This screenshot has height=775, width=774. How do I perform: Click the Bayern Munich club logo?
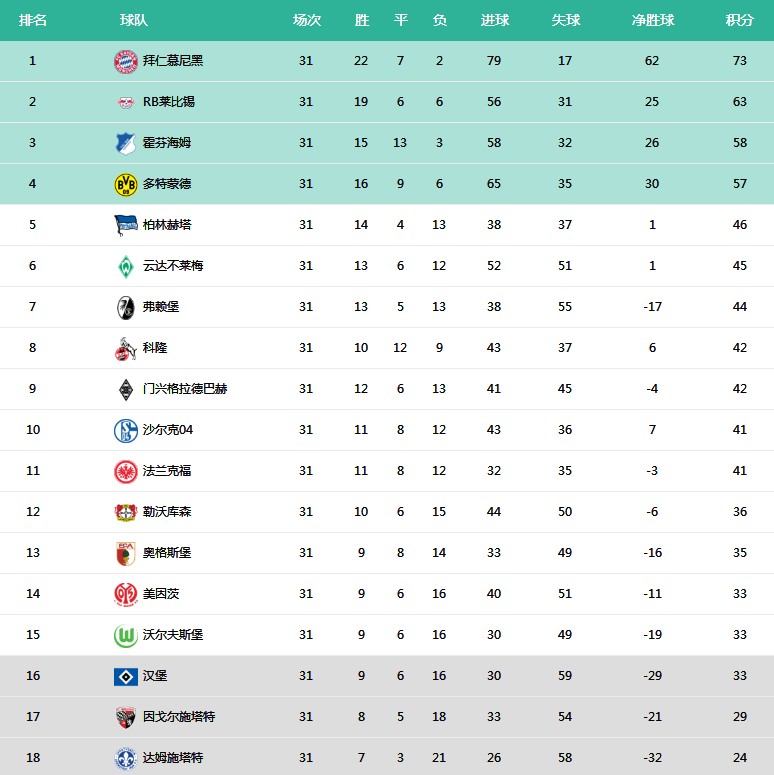(126, 61)
